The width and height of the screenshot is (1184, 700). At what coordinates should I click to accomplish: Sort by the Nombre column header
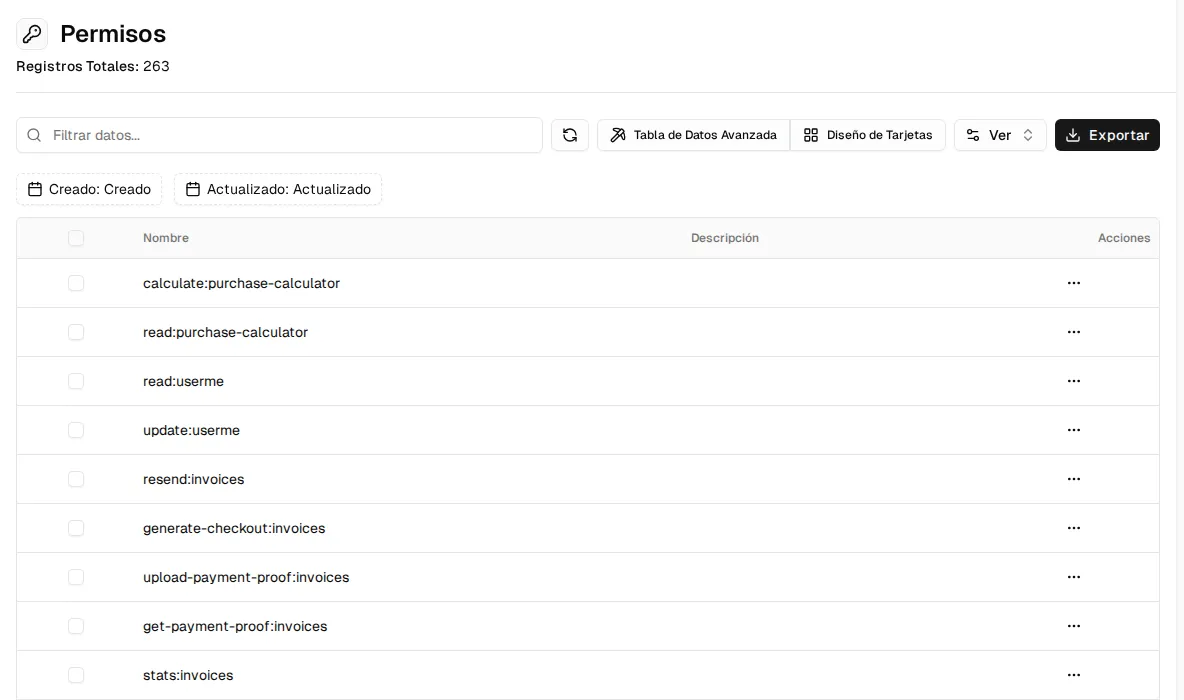[x=166, y=238]
